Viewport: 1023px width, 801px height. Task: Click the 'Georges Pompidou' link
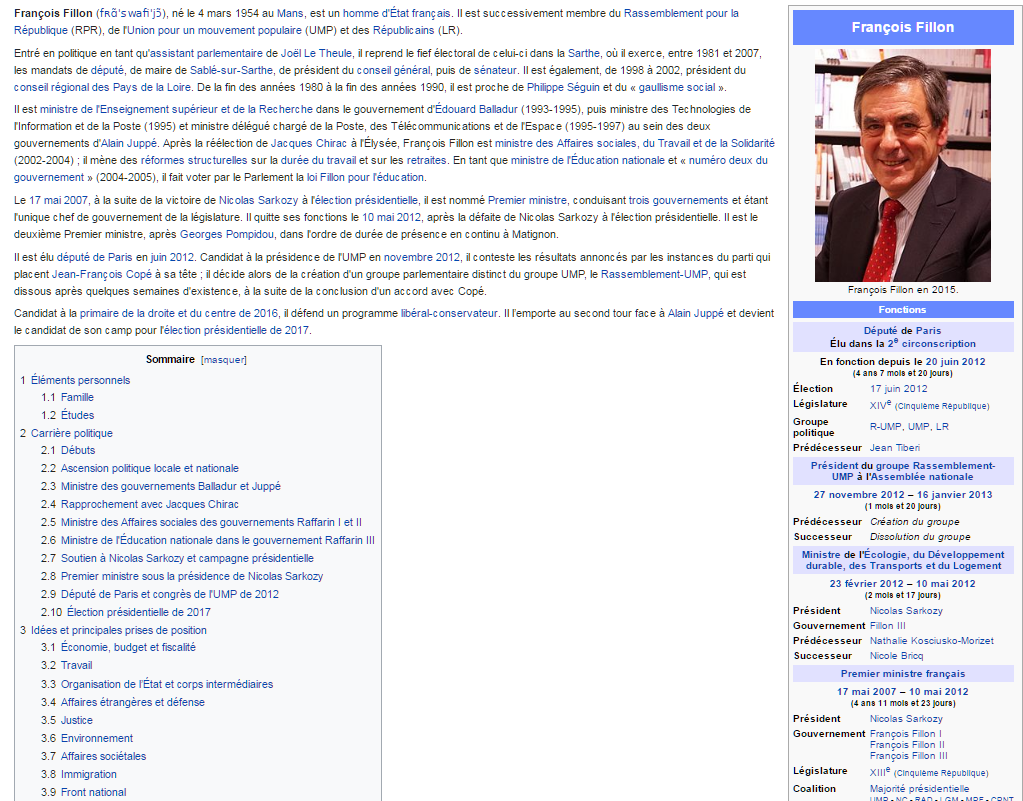click(227, 234)
